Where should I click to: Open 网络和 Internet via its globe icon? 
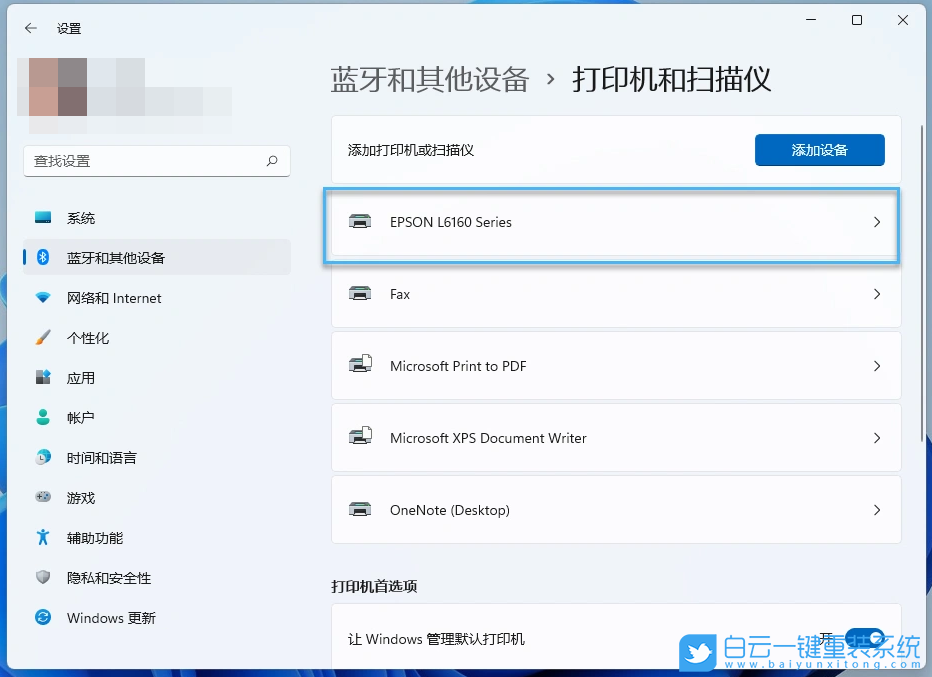point(41,297)
